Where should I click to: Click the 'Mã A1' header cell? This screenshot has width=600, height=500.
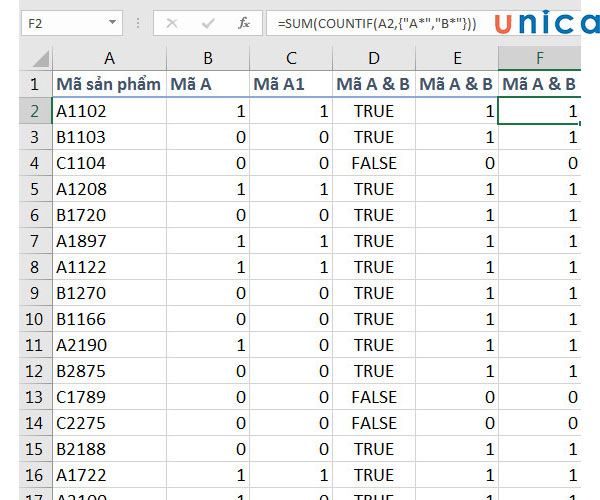pyautogui.click(x=291, y=85)
